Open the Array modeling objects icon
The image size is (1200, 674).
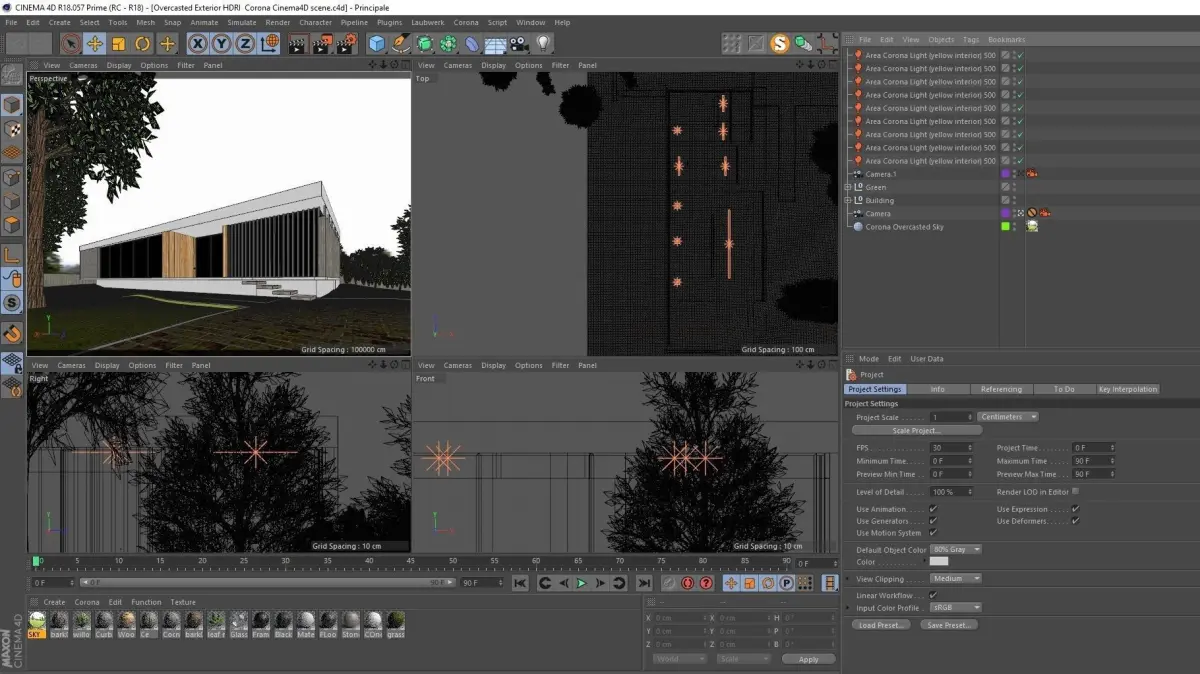coord(448,43)
